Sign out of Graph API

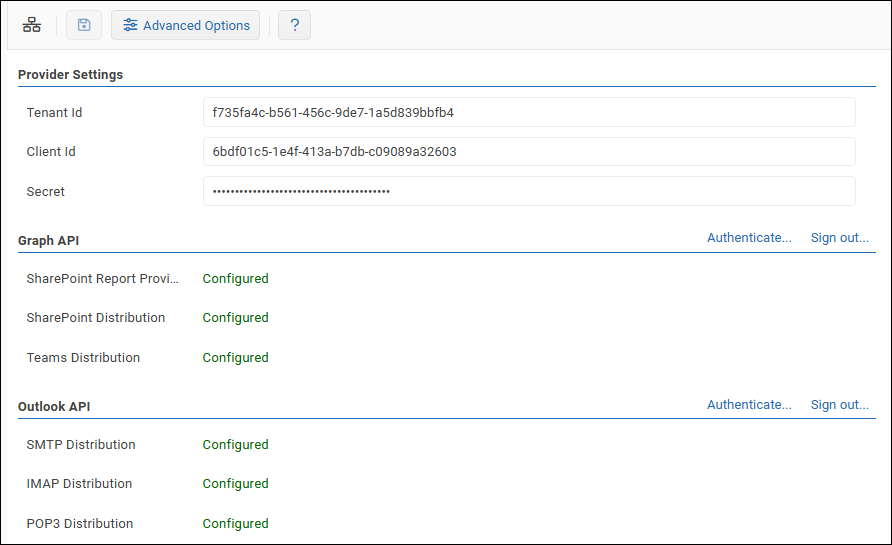pos(839,238)
